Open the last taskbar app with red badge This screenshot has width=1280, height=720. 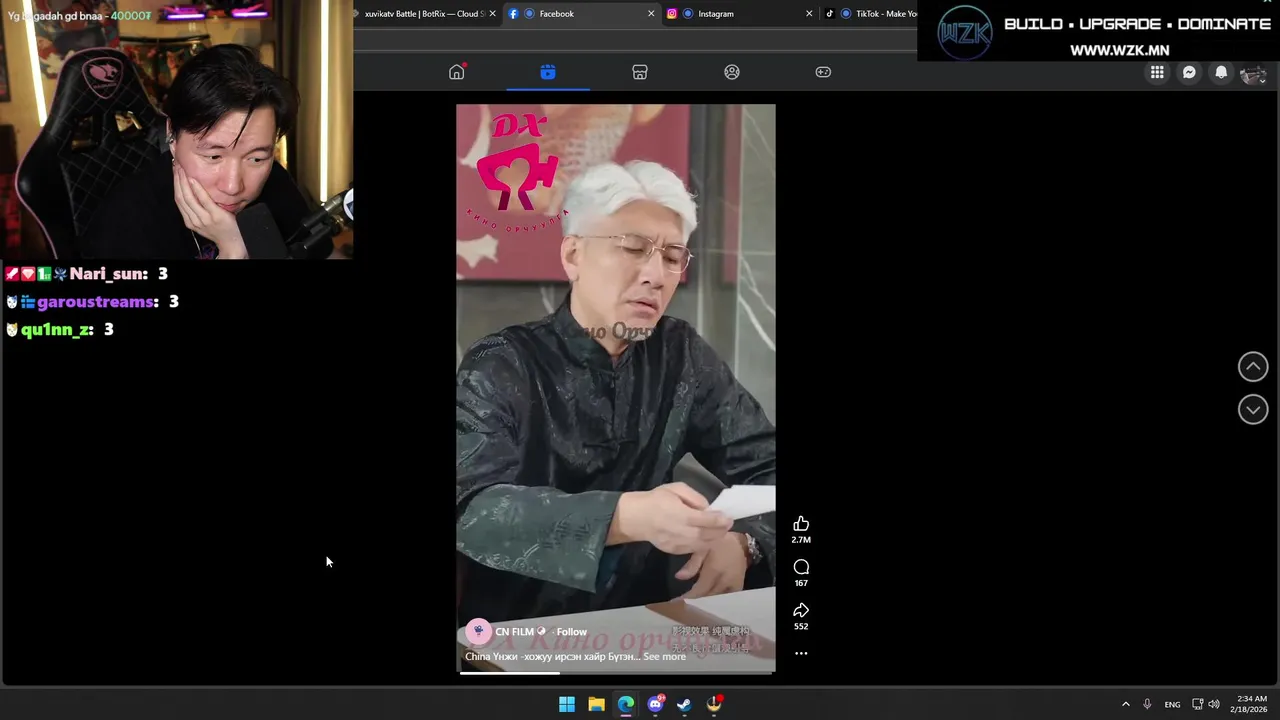[x=714, y=704]
